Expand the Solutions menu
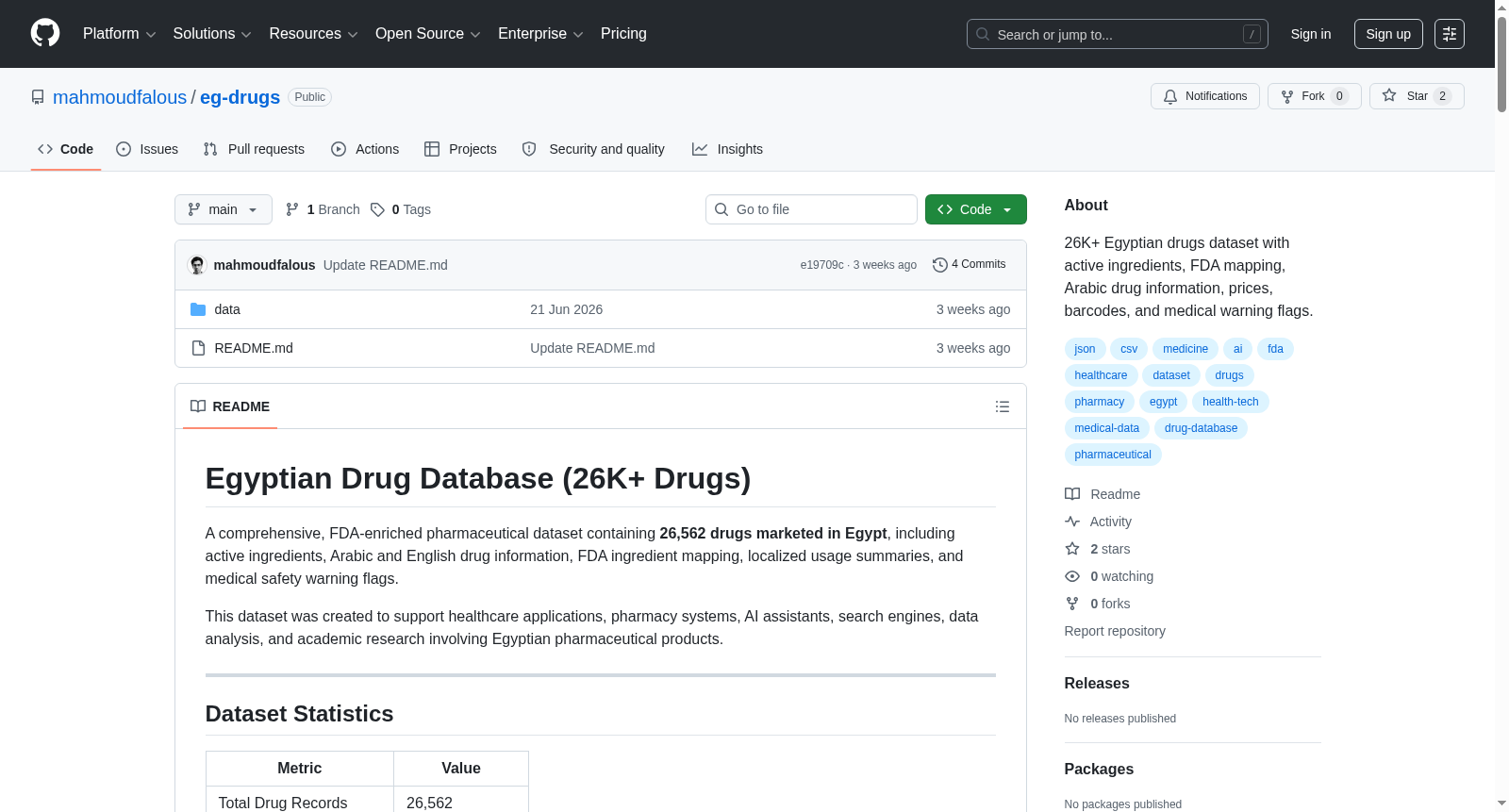Image resolution: width=1509 pixels, height=812 pixels. click(212, 34)
